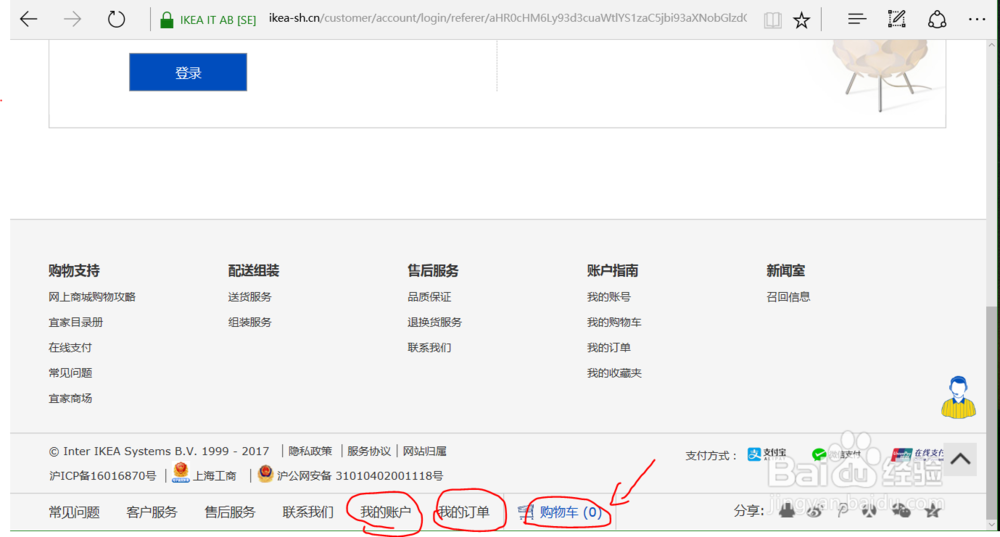The height and width of the screenshot is (537, 1000).
Task: Share to Renren icon
Action: [x=869, y=510]
